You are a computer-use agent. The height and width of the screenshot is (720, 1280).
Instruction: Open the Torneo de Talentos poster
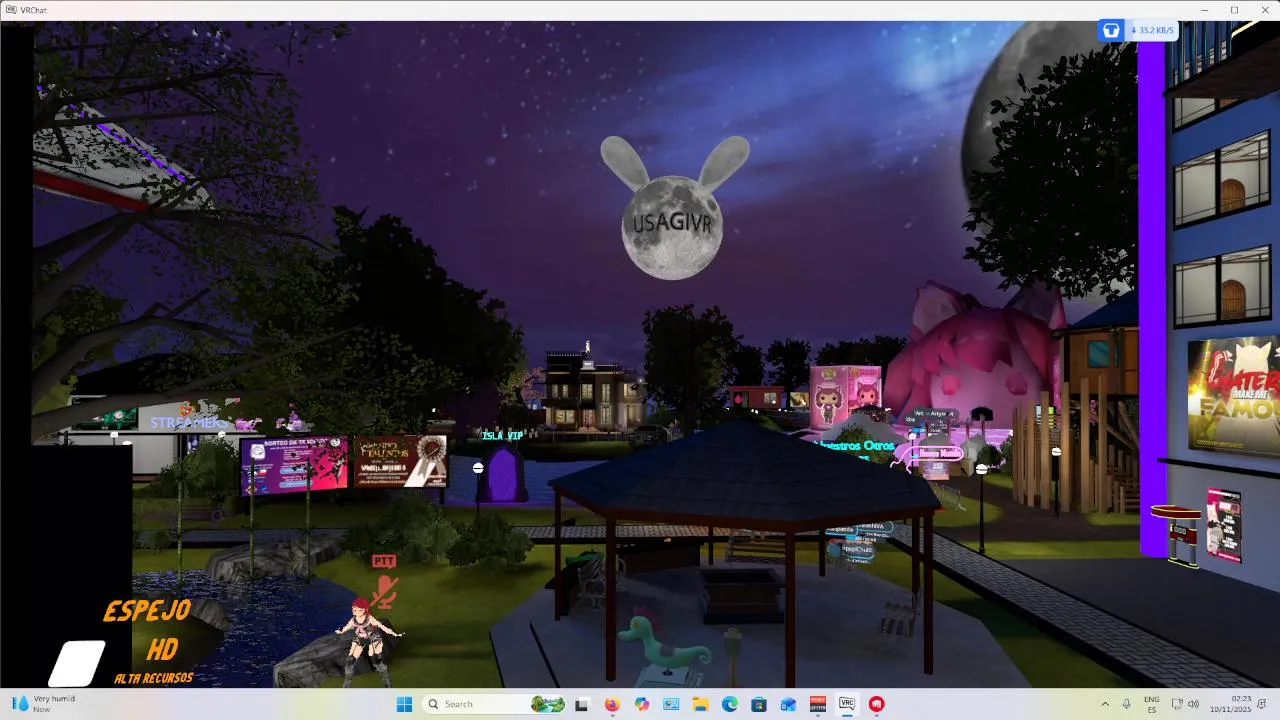click(x=400, y=461)
